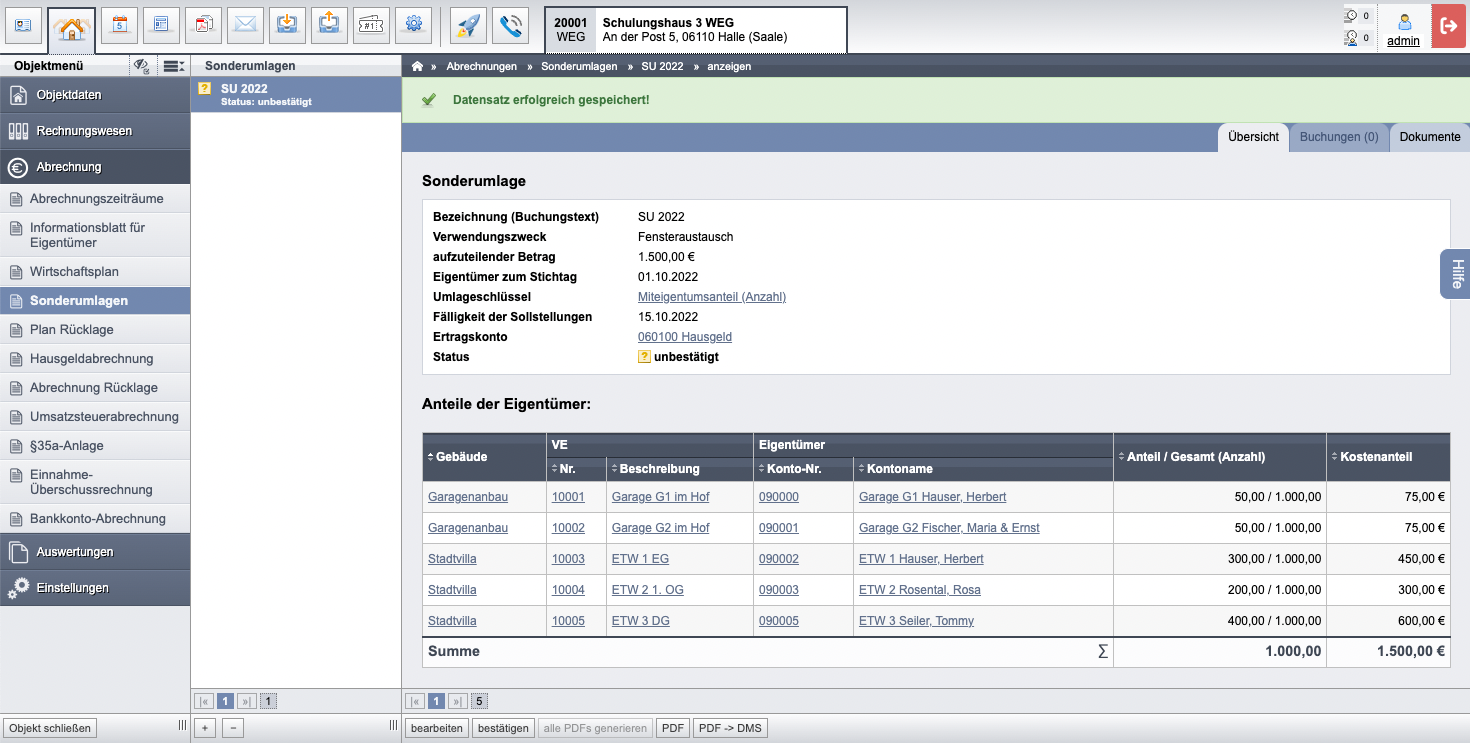The width and height of the screenshot is (1470, 743).
Task: Switch to the Übersicht tab
Action: (x=1253, y=137)
